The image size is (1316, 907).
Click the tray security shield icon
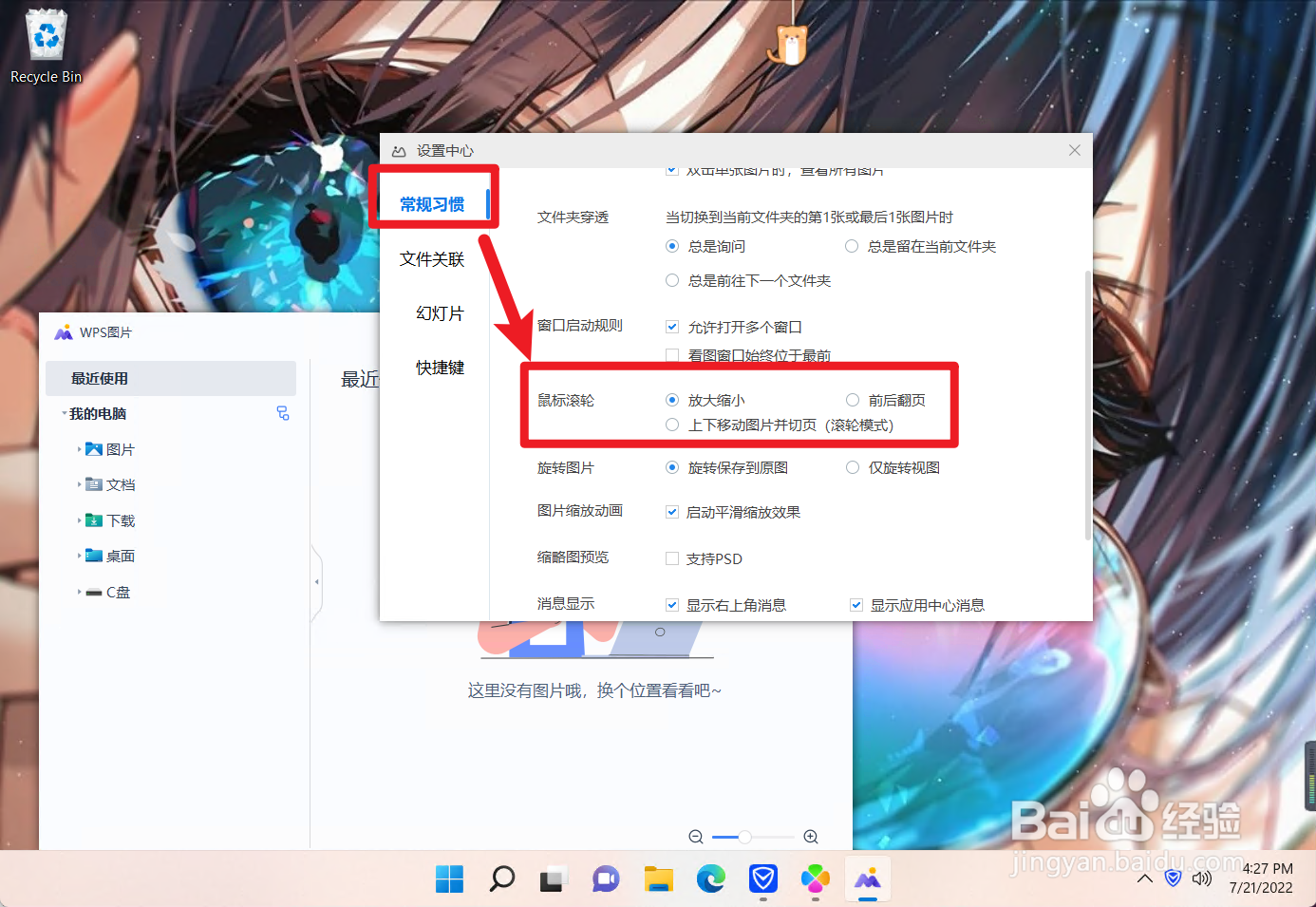point(1174,879)
